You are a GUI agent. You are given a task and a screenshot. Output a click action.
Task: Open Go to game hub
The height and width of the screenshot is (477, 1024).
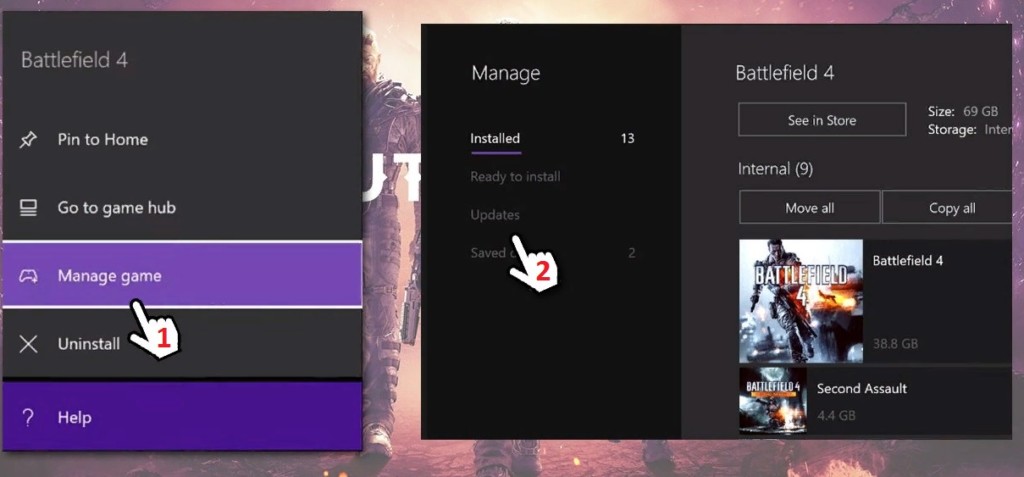point(182,208)
